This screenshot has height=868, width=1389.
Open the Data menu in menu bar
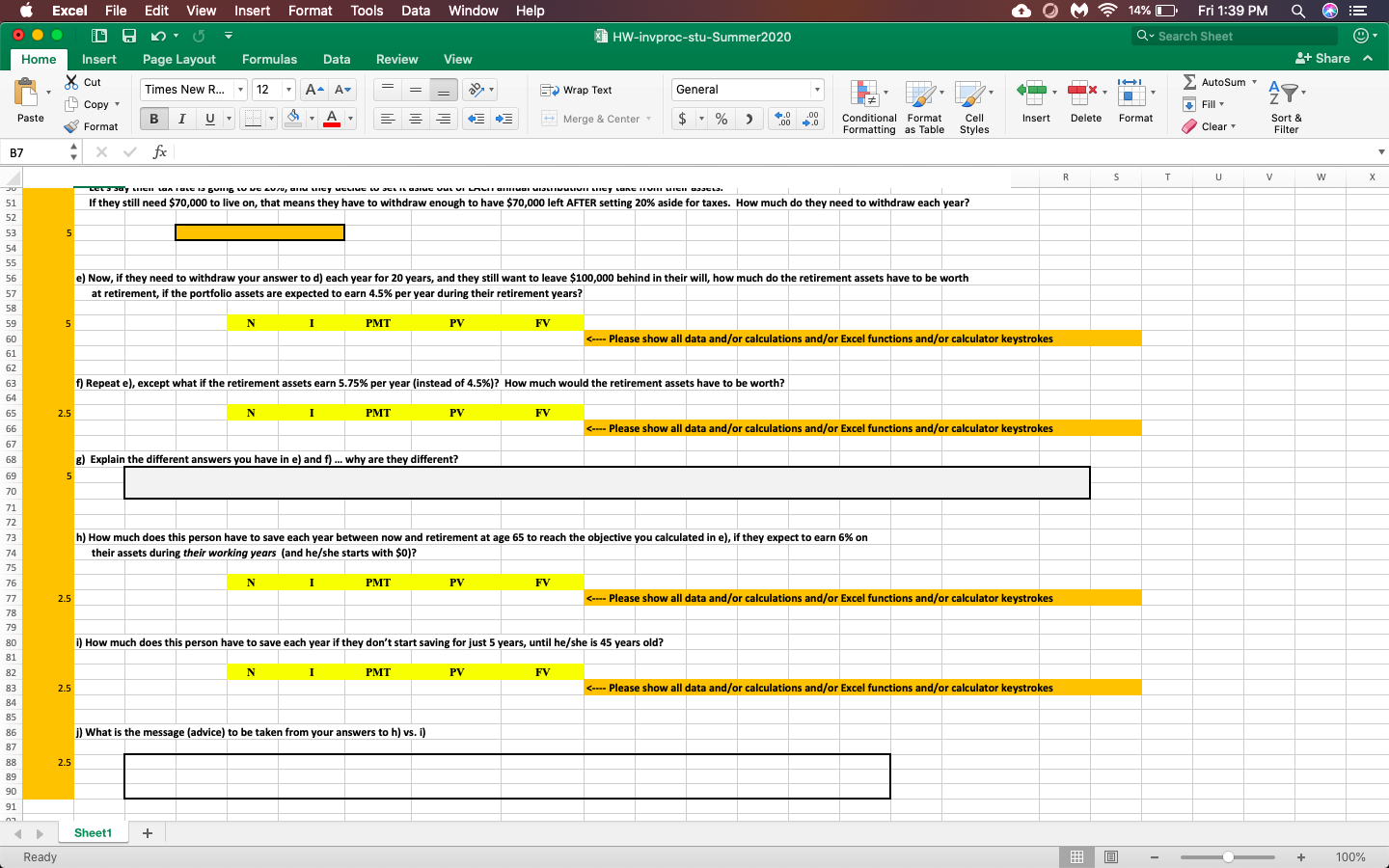[416, 11]
